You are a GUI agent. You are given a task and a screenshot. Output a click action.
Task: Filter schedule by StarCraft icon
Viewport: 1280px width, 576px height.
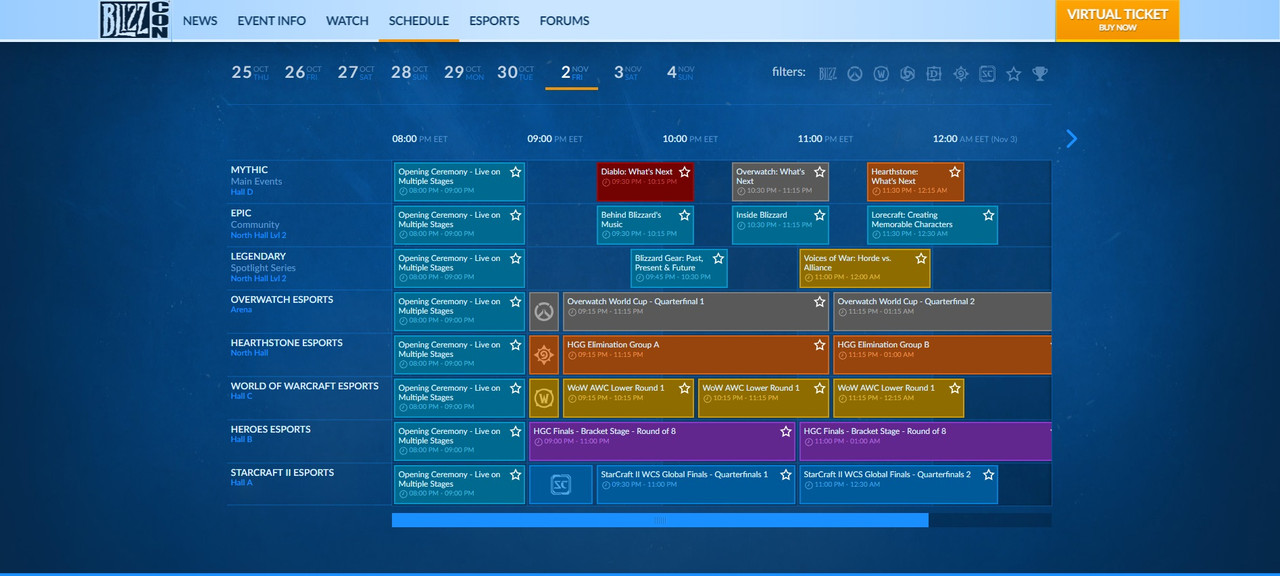click(x=987, y=73)
